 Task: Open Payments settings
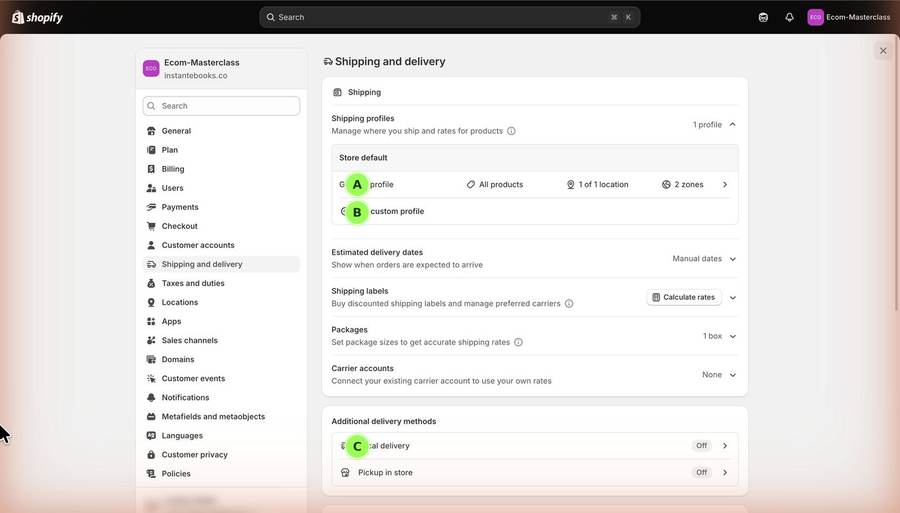click(221, 207)
